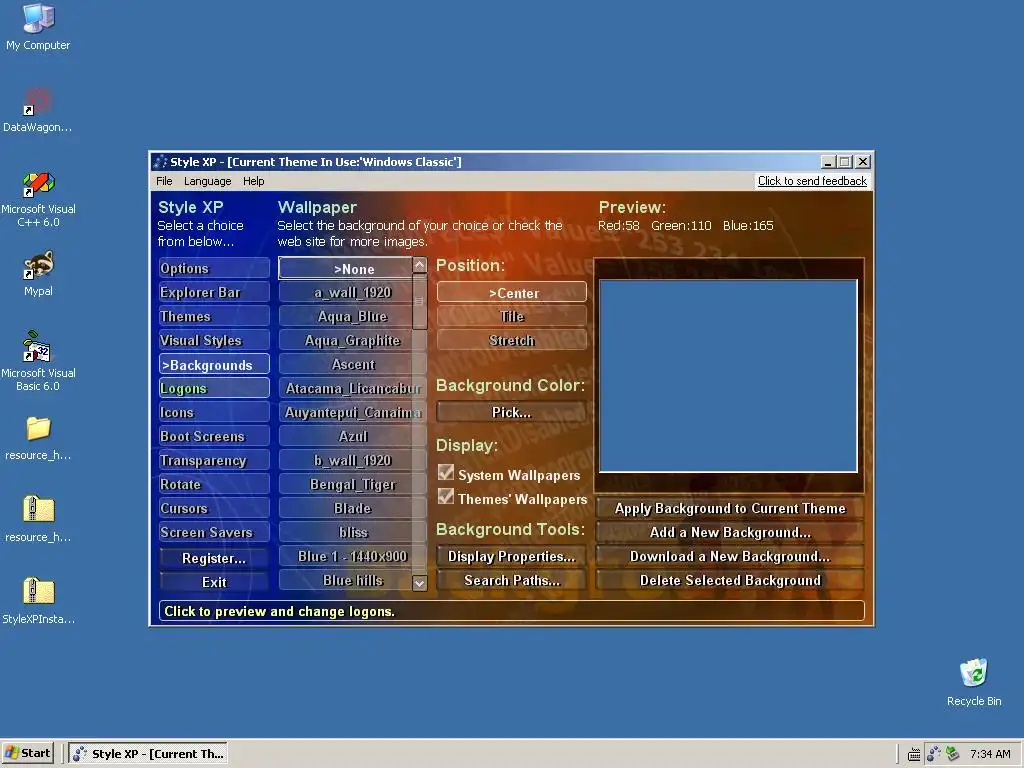The width and height of the screenshot is (1024, 768).
Task: Open the Icons section
Action: point(214,412)
